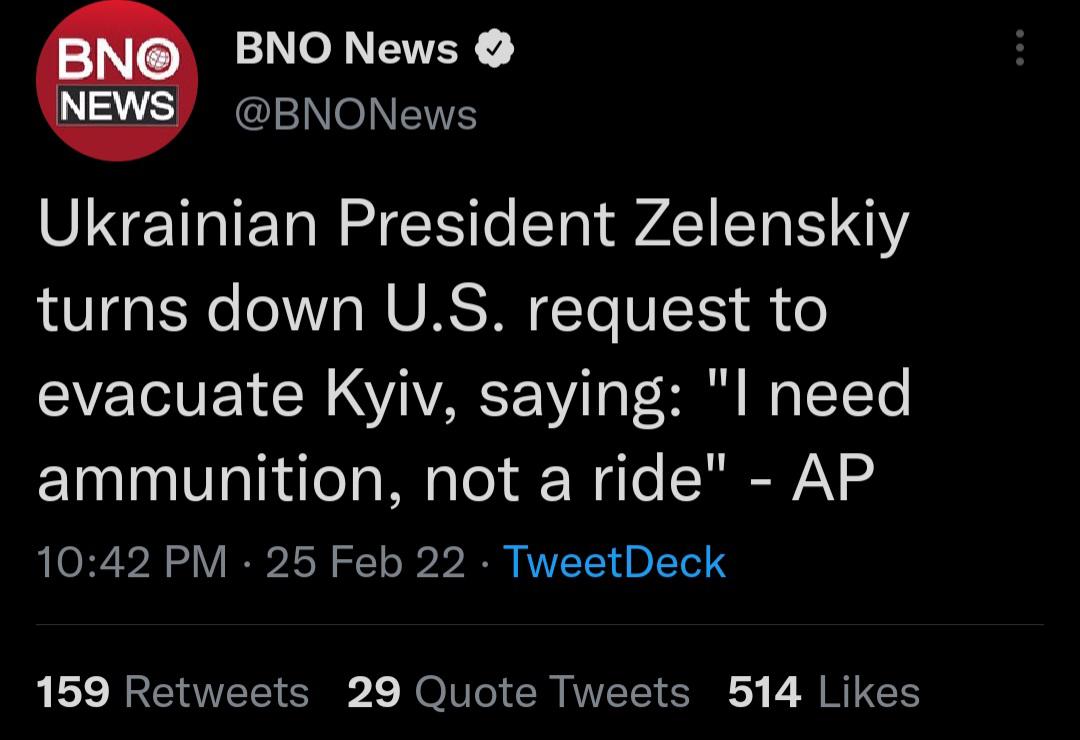Click the word "evacuate" in the tweet
Screen dimensions: 1080x740
172,395
